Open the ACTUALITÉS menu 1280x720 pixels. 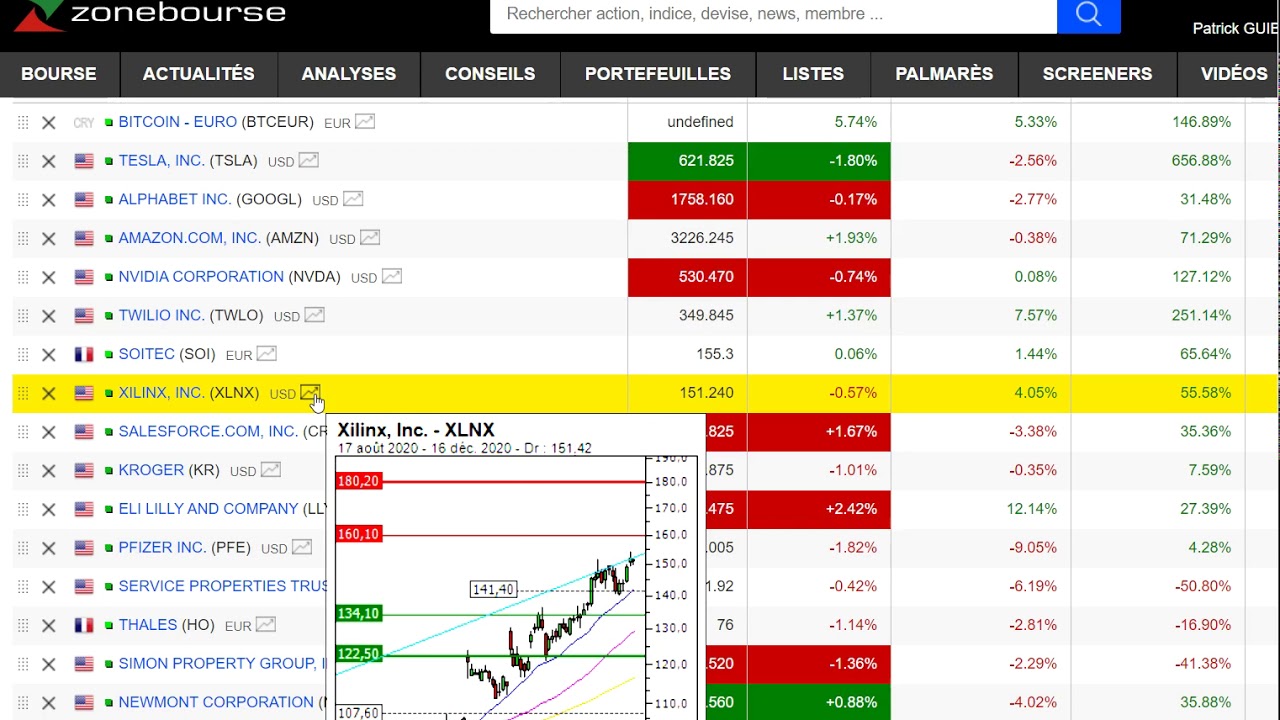(199, 74)
